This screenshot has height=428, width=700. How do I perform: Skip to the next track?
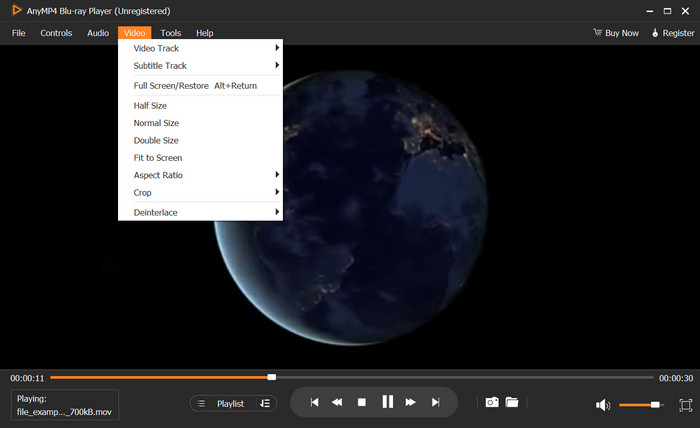(x=435, y=403)
